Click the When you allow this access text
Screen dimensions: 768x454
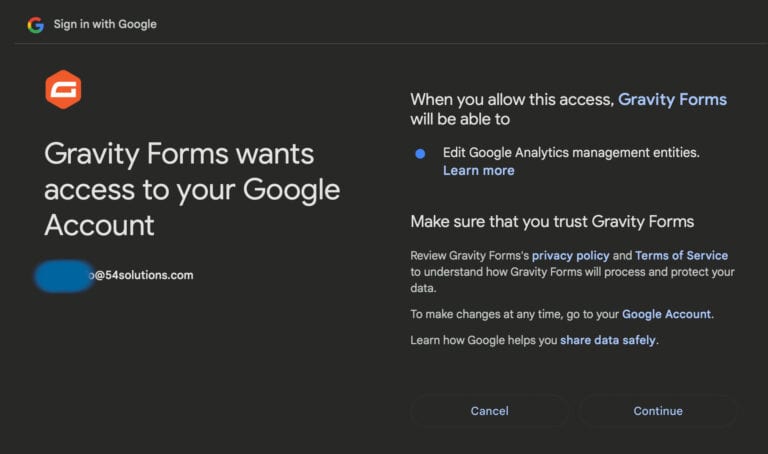tap(512, 99)
